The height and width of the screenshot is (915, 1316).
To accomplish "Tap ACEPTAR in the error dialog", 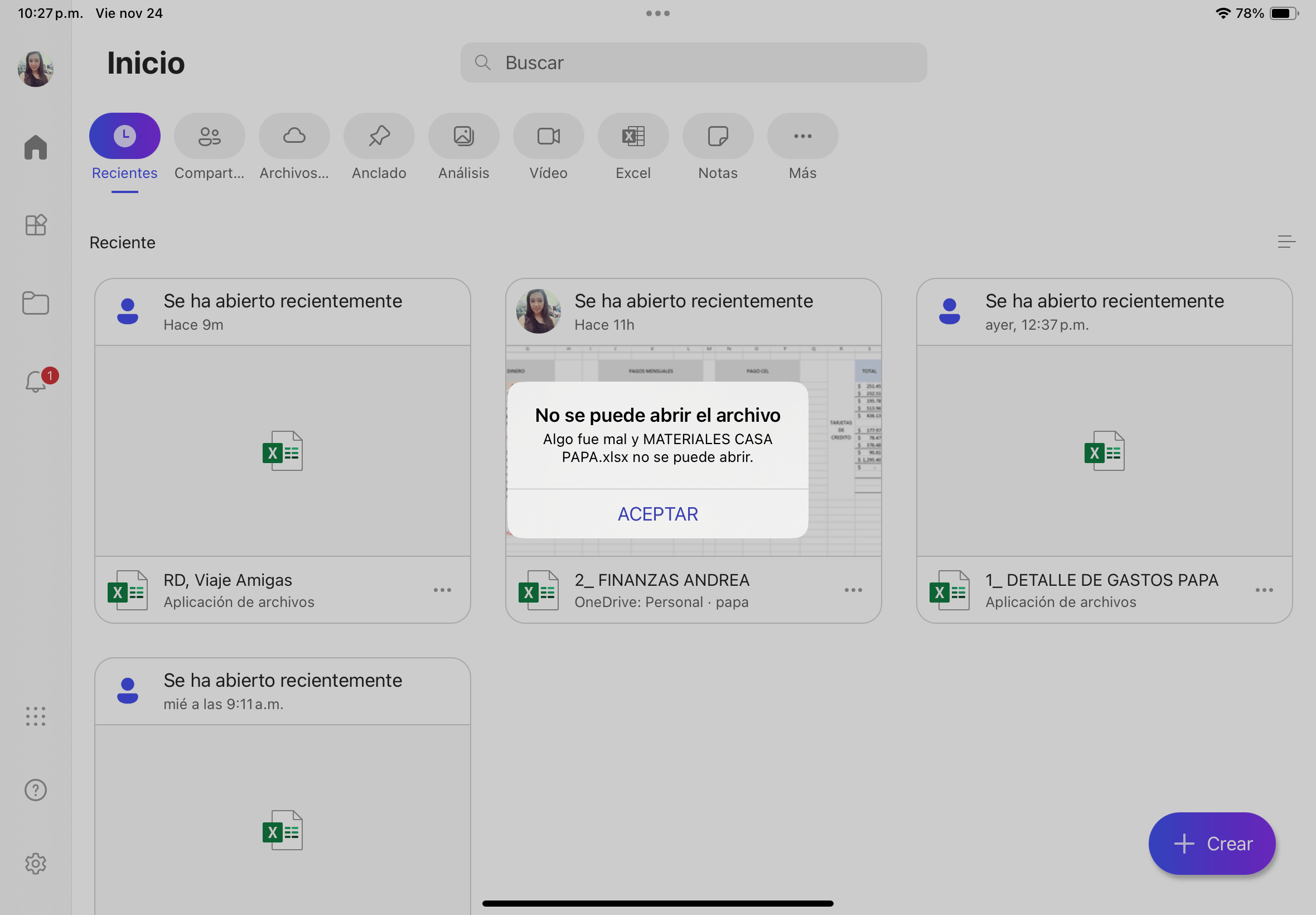I will pyautogui.click(x=657, y=514).
